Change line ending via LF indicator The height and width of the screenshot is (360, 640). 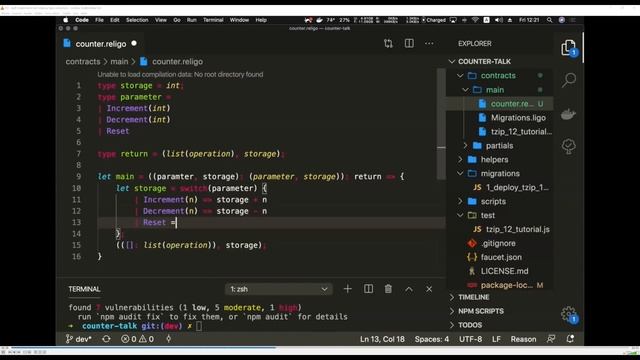(496, 339)
